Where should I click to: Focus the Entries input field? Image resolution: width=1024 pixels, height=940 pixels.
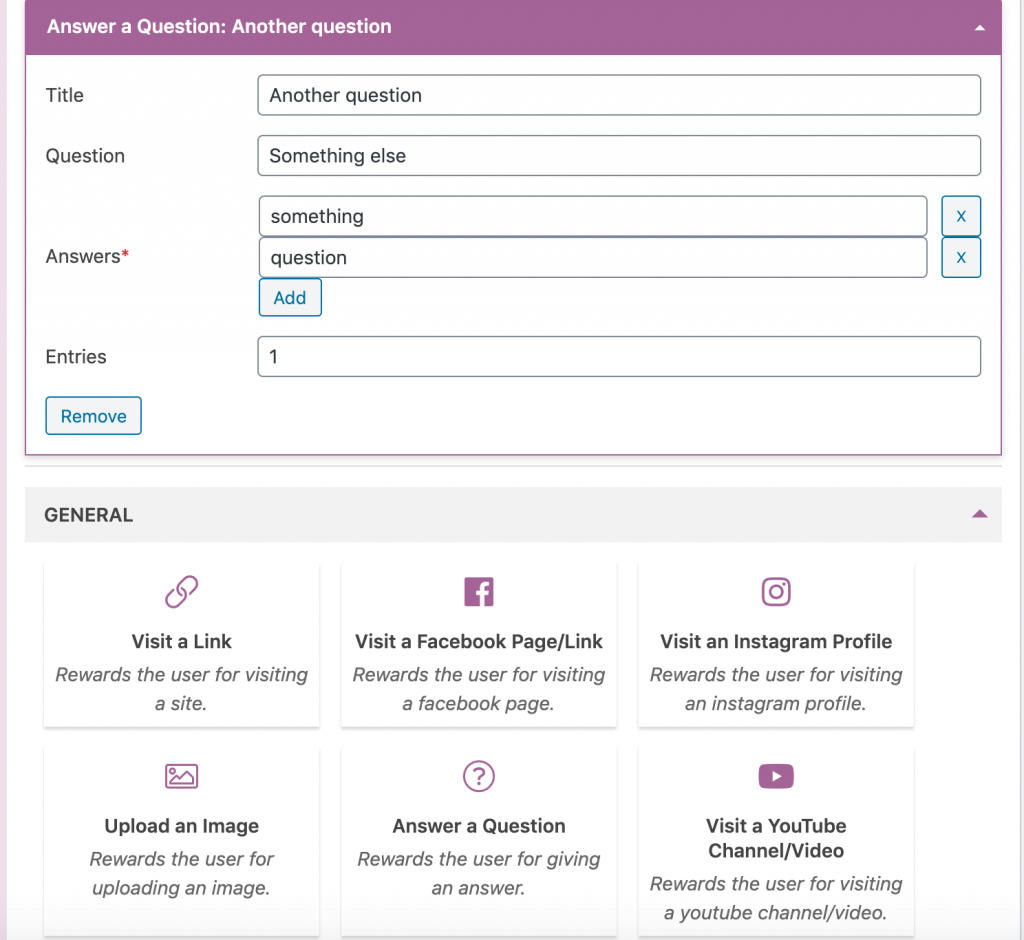[x=619, y=357]
